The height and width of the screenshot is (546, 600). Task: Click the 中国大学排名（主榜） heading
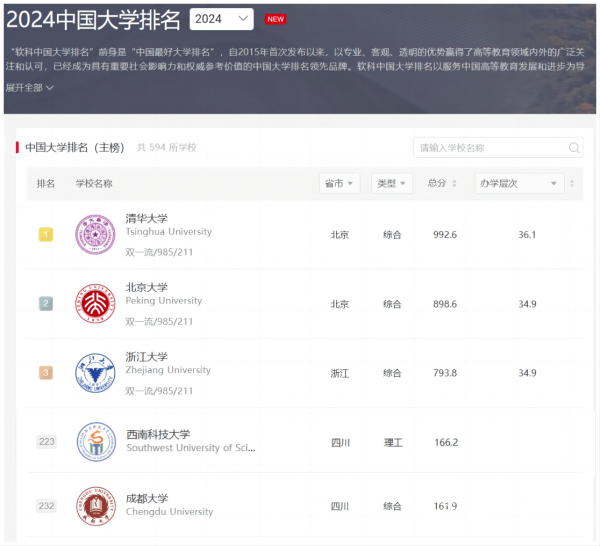point(75,147)
